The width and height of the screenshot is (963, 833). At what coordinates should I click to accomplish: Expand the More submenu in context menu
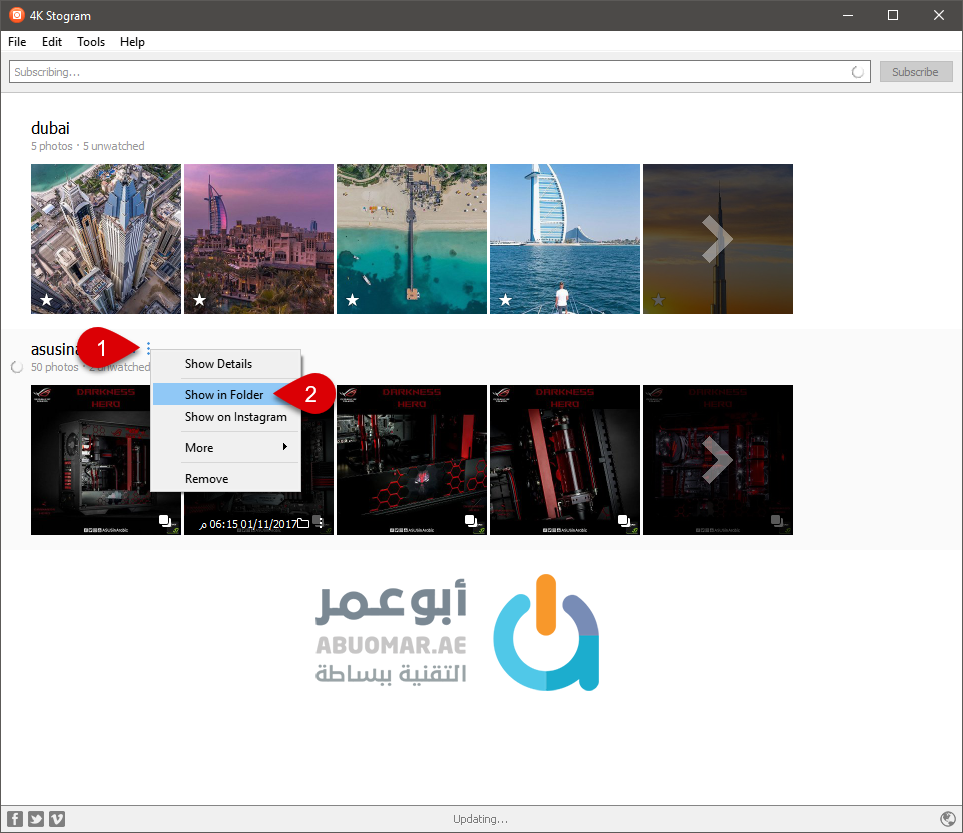(226, 448)
